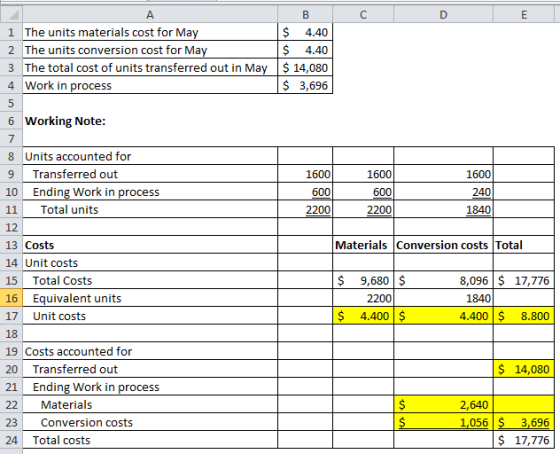560x454 pixels.
Task: Select column D header
Action: (443, 15)
